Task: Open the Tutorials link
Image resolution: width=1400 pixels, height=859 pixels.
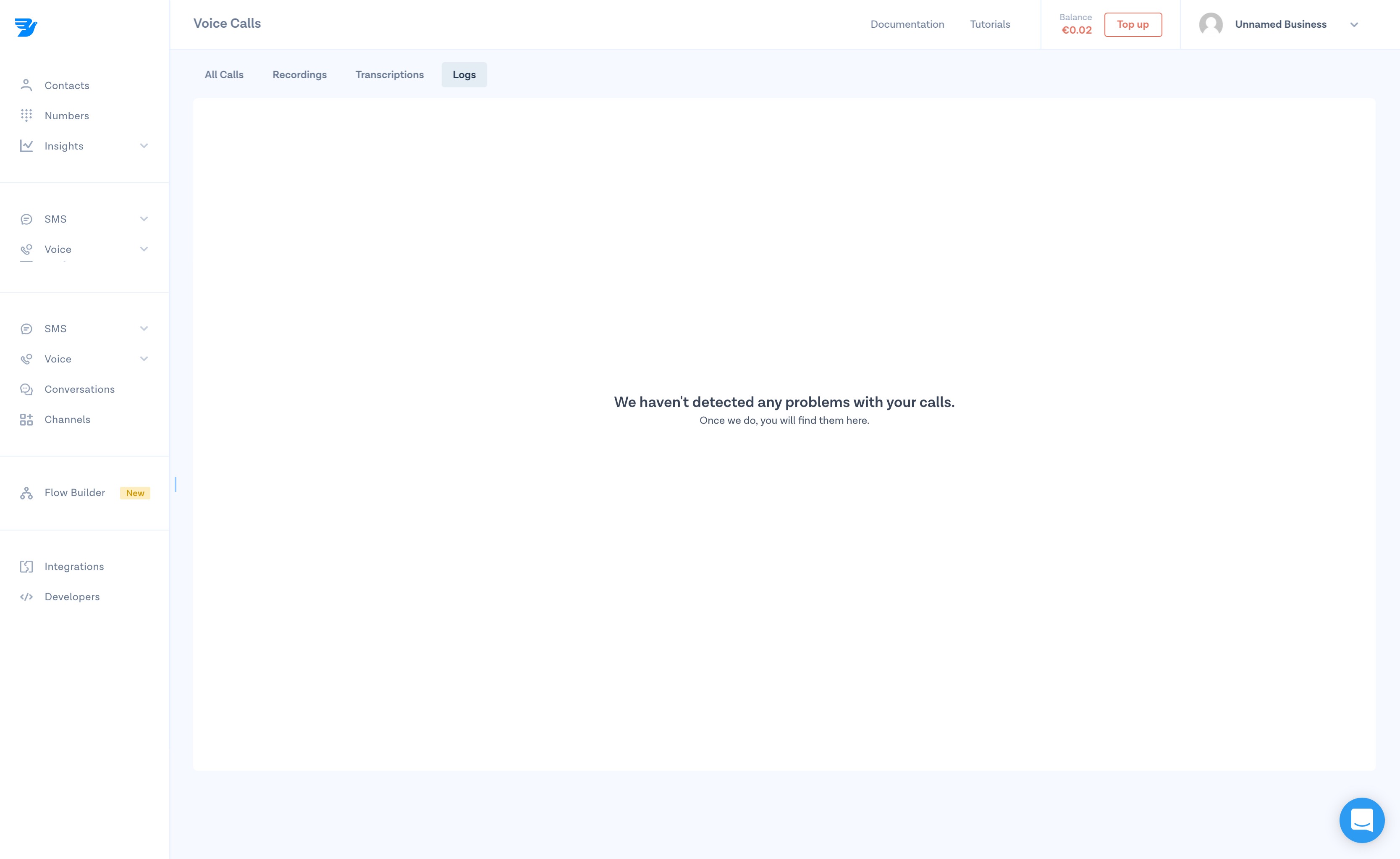Action: [x=990, y=24]
